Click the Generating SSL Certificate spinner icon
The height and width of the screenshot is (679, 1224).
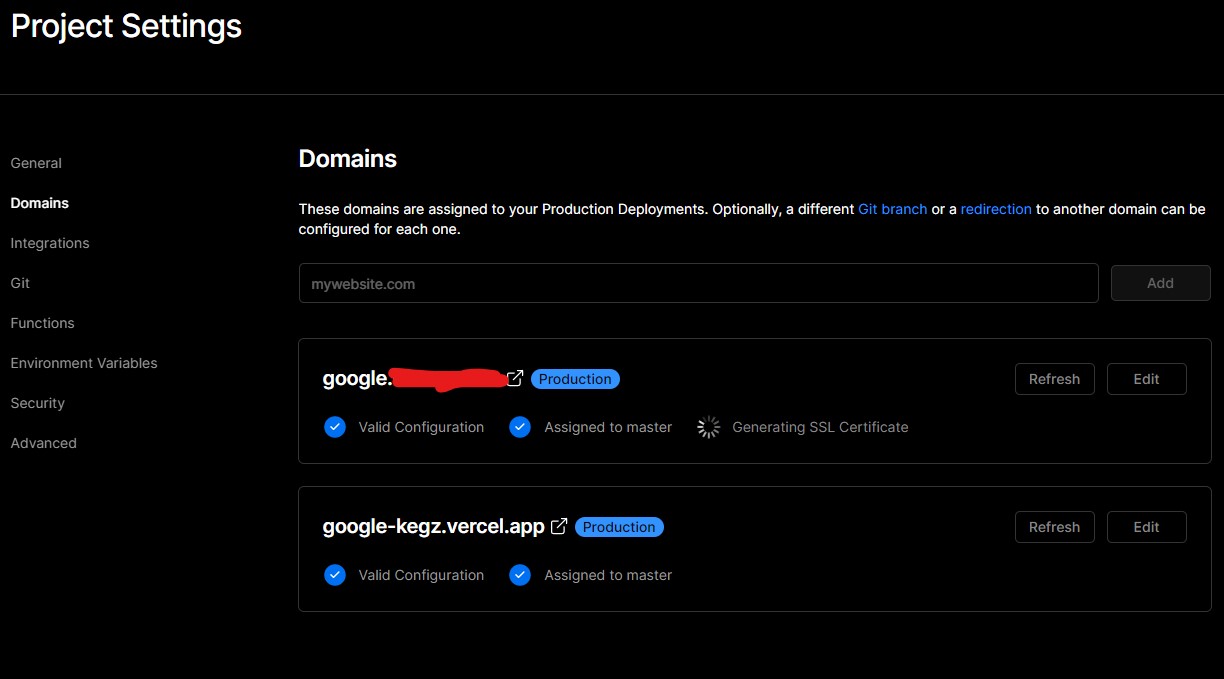coord(708,427)
